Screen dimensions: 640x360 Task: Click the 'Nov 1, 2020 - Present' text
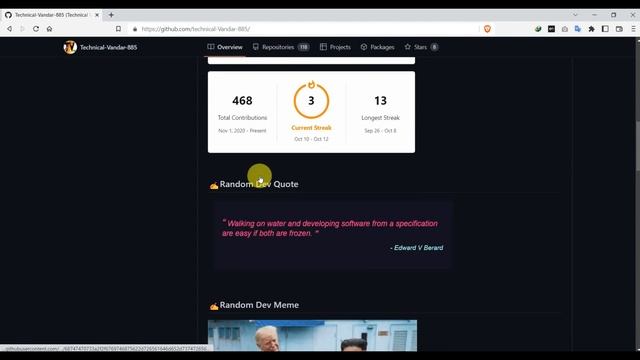pyautogui.click(x=242, y=131)
